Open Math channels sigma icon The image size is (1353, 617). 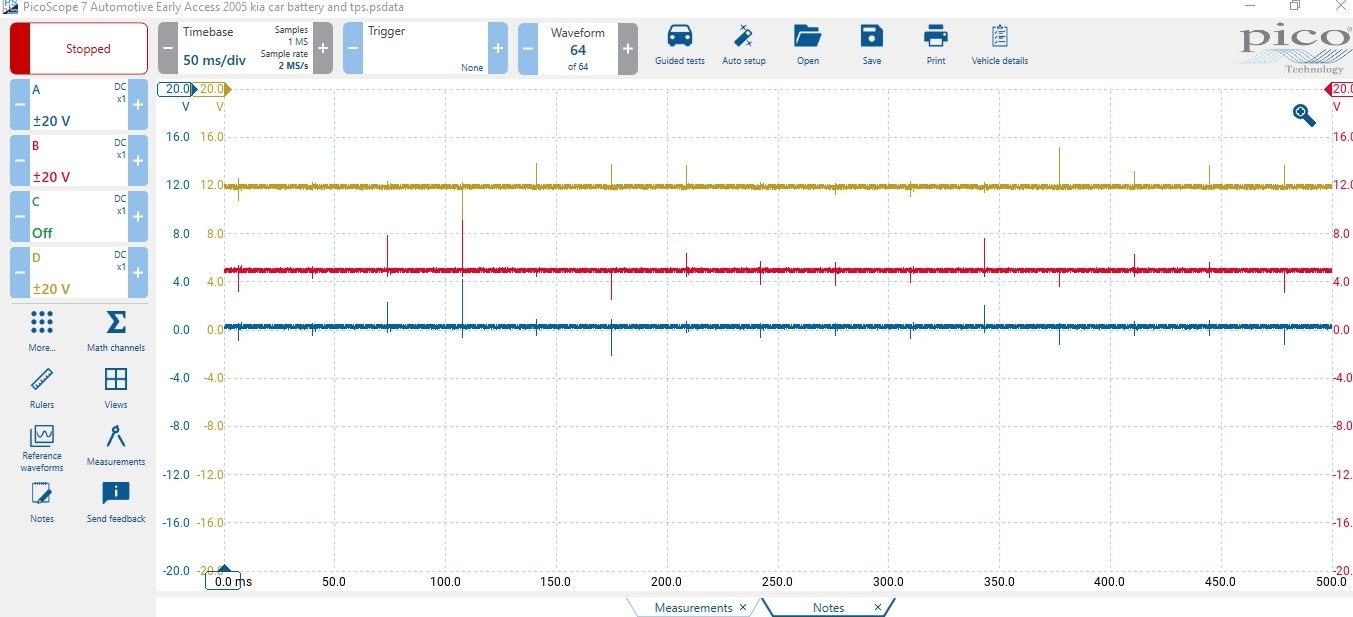[116, 323]
